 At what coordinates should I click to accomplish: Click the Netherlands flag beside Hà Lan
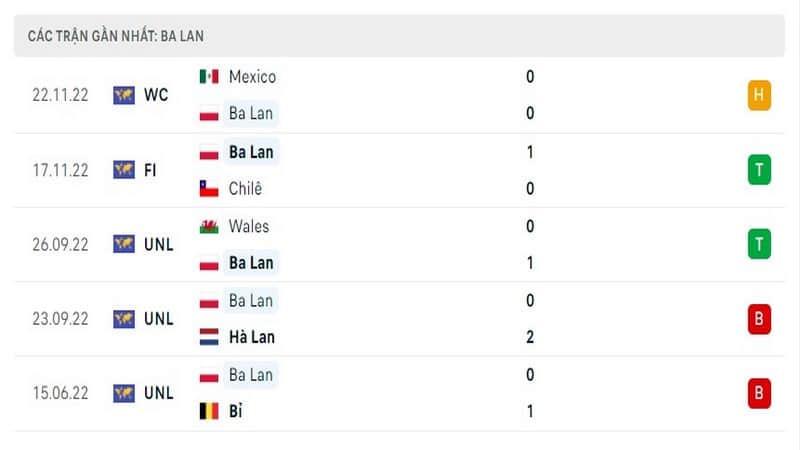pyautogui.click(x=209, y=337)
